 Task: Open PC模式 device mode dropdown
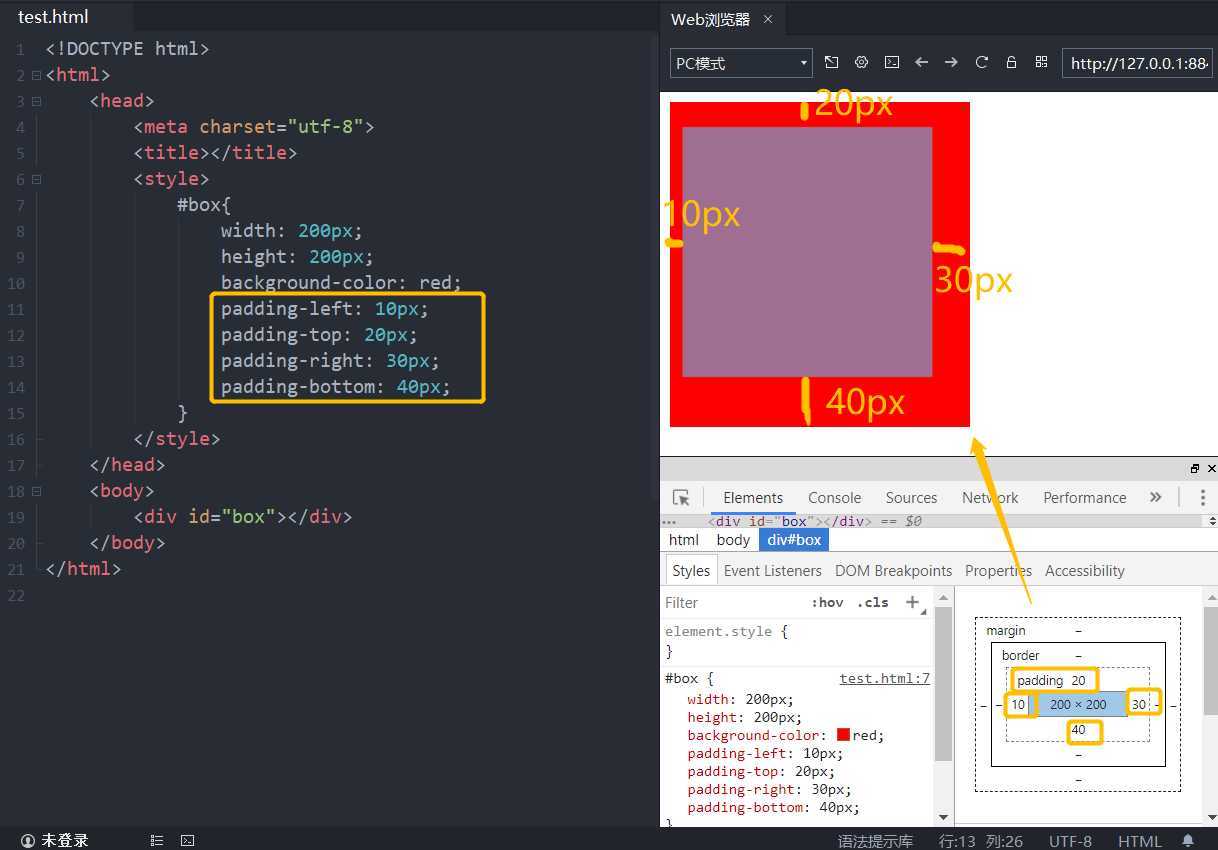tap(741, 63)
